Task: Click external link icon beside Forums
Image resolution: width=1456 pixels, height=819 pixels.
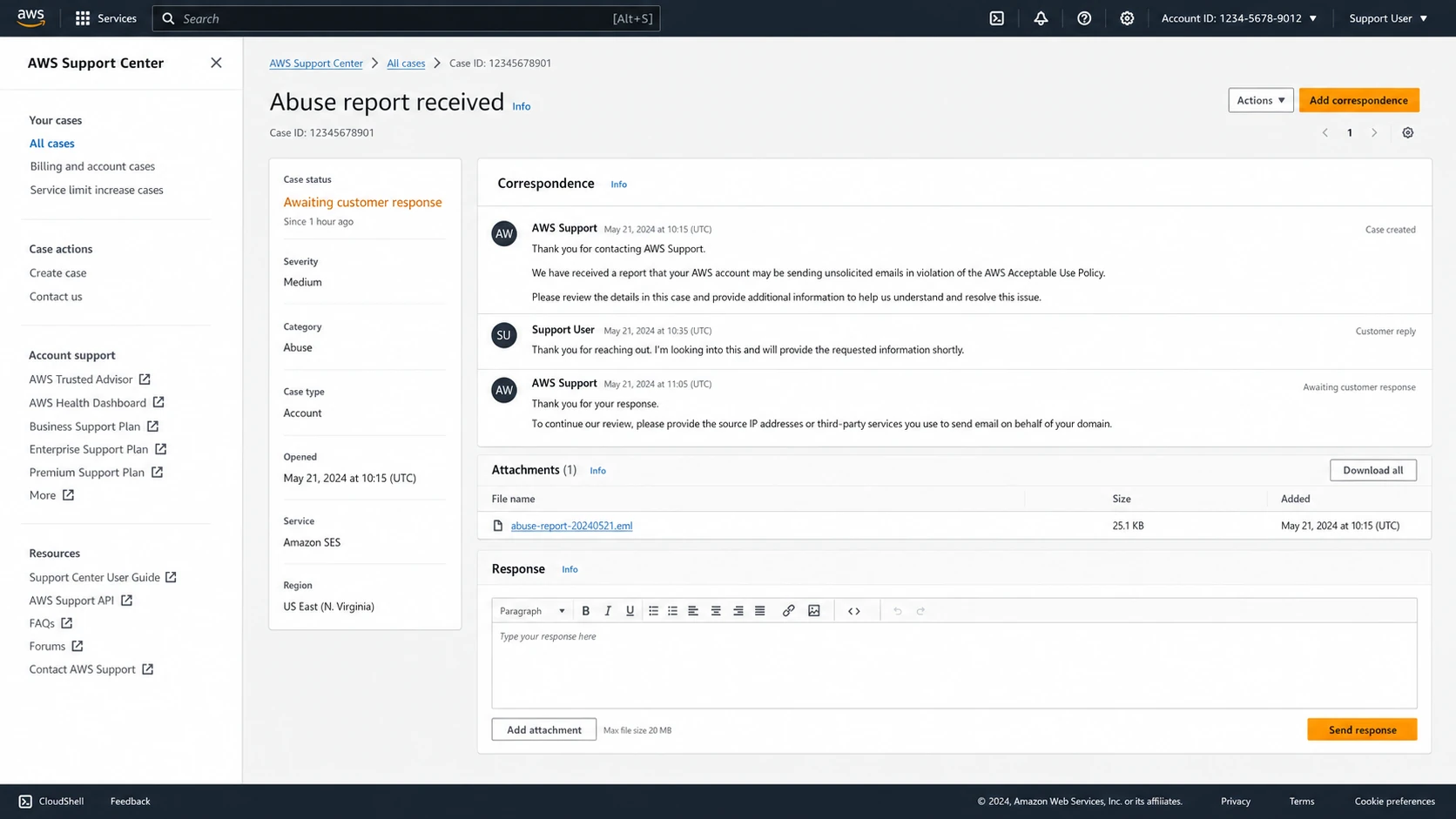Action: coord(78,646)
